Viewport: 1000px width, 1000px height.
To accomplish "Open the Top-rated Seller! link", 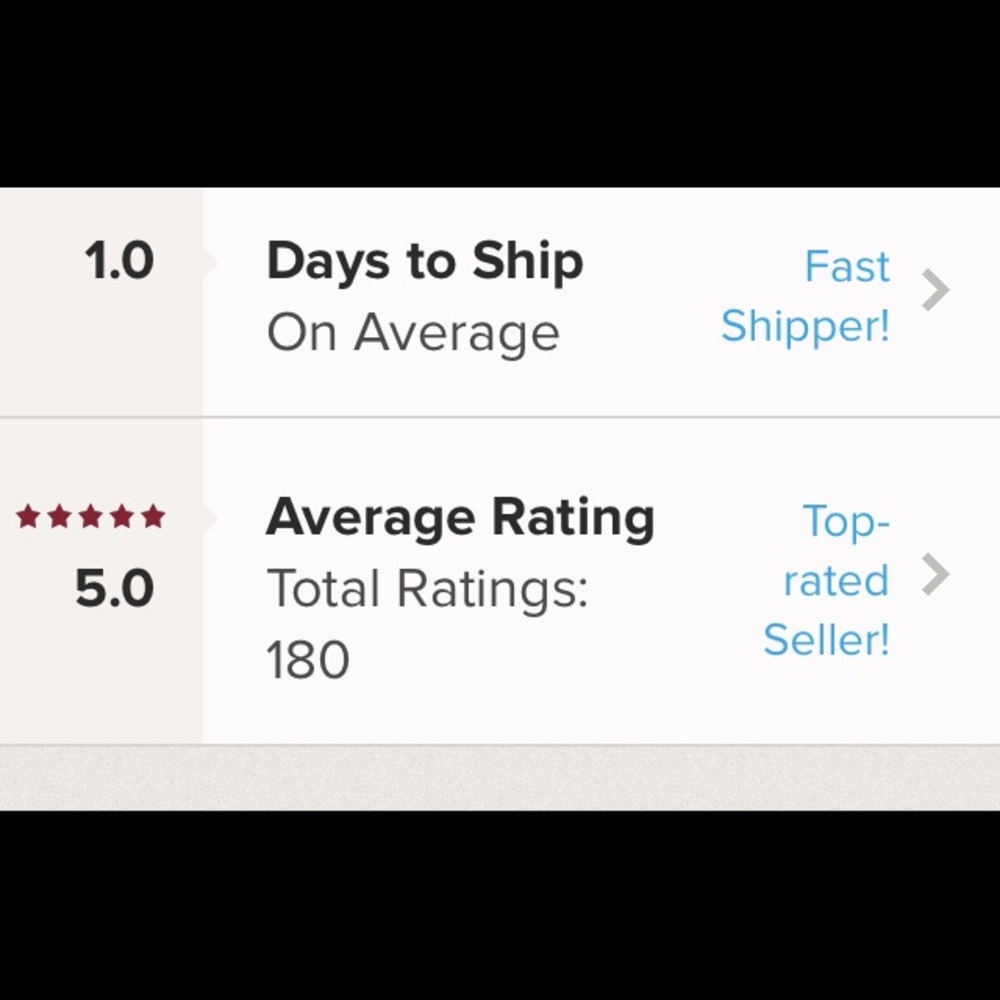I will (x=827, y=580).
